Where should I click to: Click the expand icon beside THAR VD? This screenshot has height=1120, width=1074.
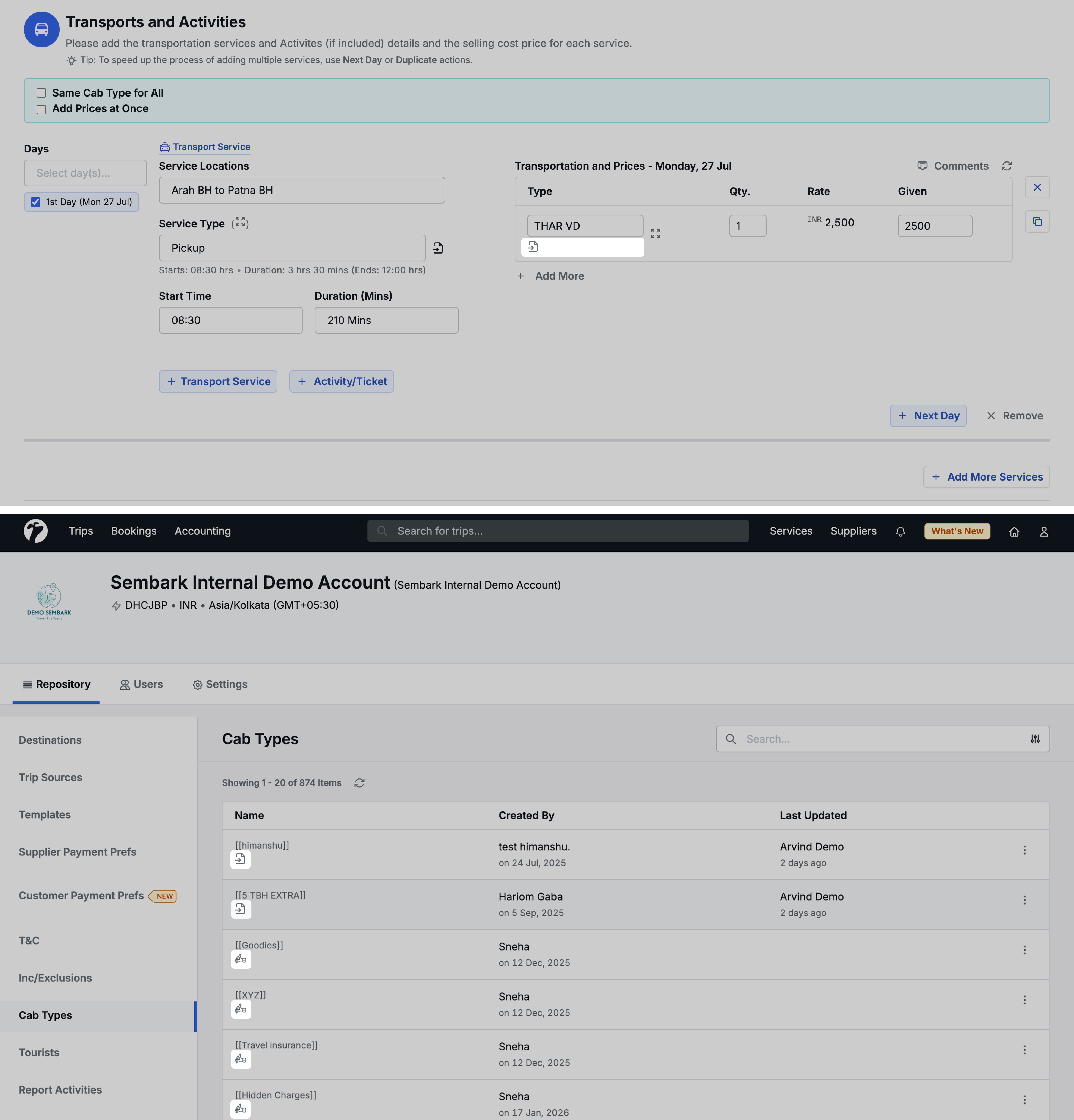click(656, 233)
